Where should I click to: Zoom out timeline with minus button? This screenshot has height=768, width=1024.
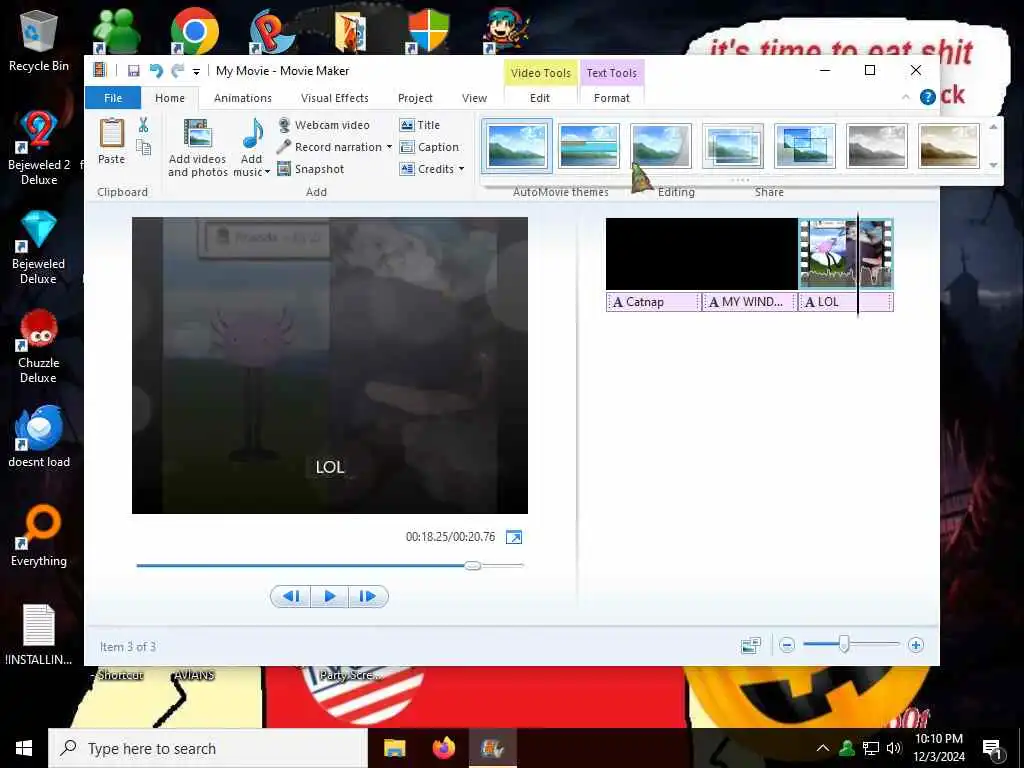point(787,646)
